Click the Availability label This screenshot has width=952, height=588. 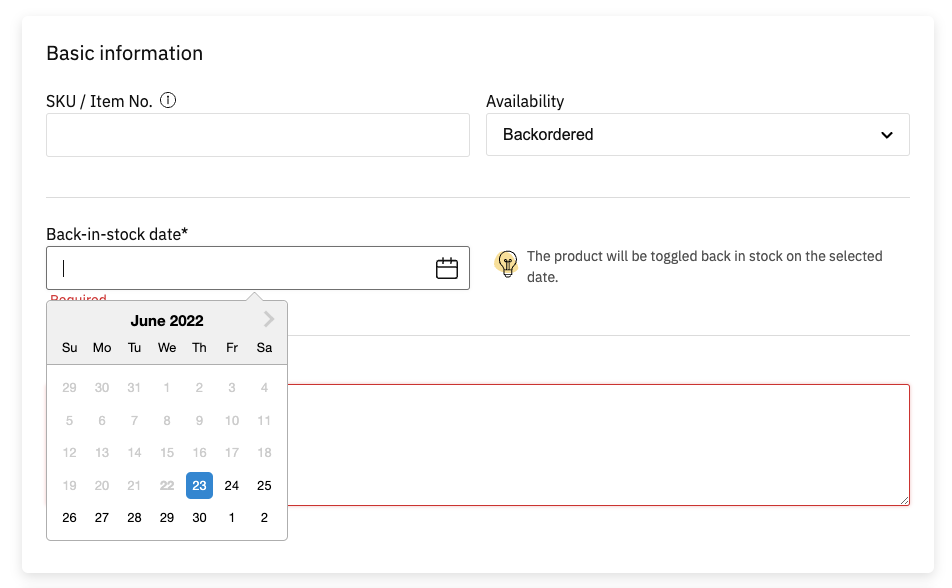[525, 101]
